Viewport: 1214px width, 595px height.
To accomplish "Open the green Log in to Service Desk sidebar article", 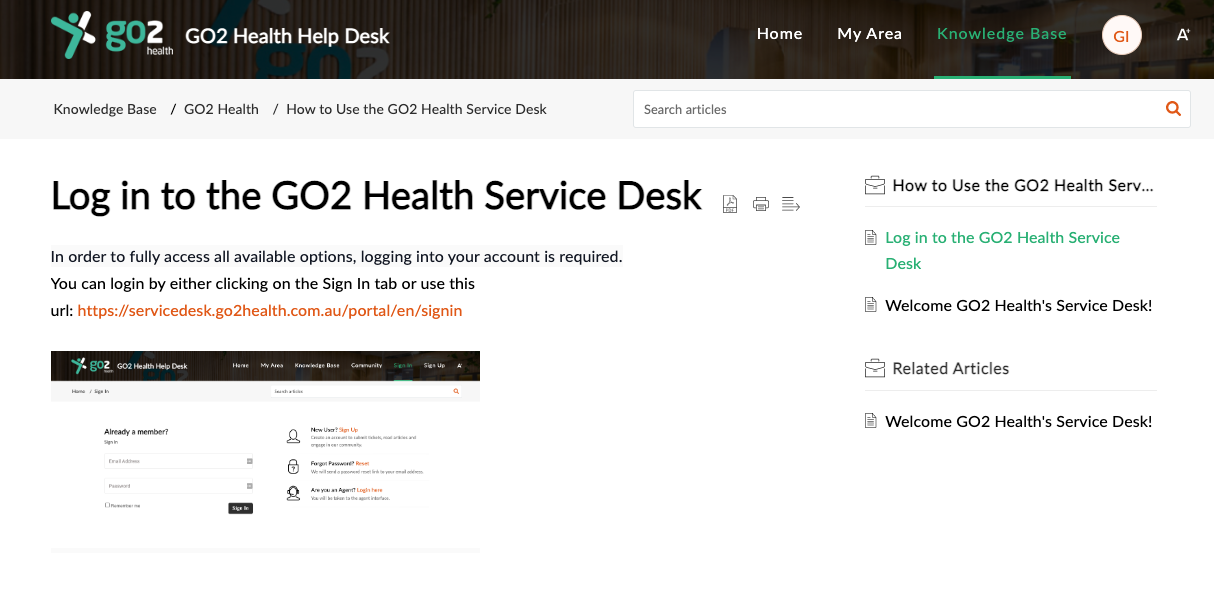I will coord(1002,250).
